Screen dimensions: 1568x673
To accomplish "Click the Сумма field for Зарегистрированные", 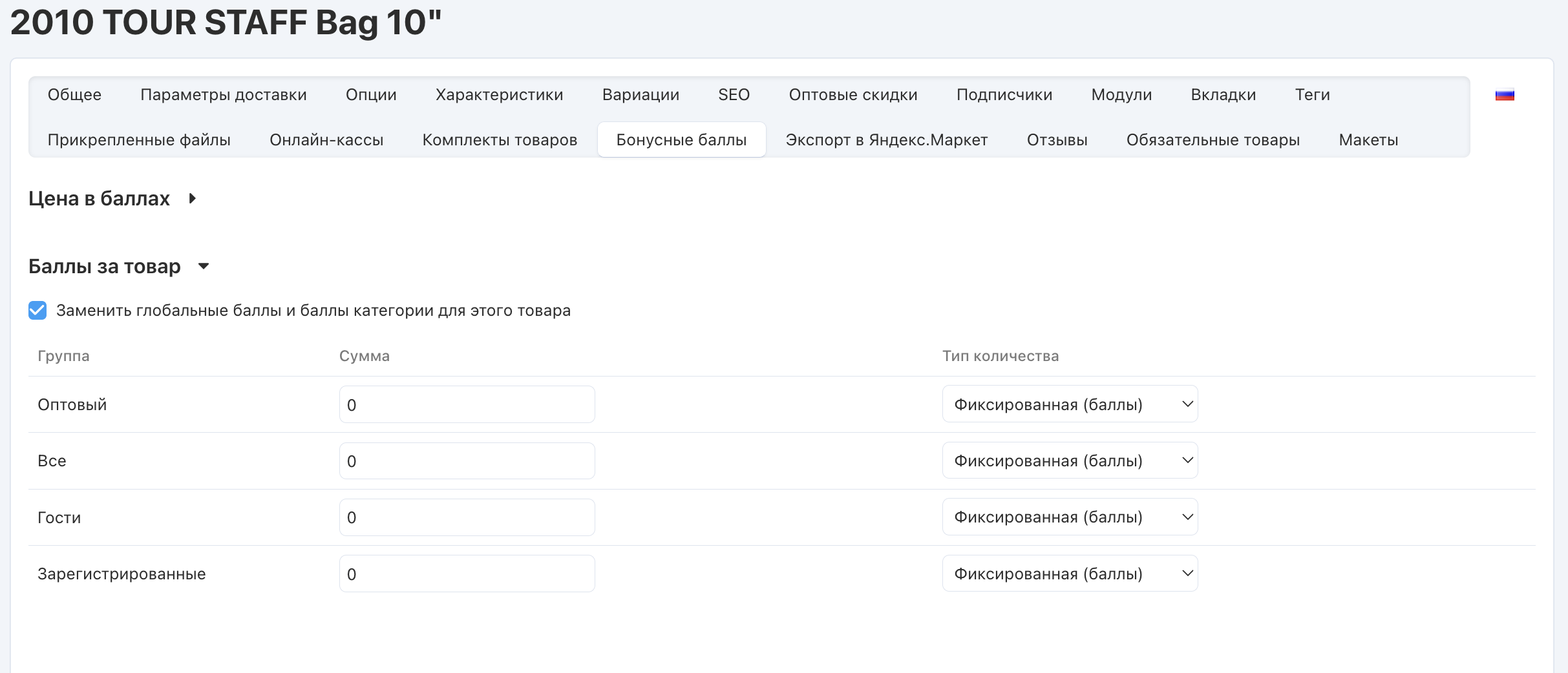I will pyautogui.click(x=467, y=574).
